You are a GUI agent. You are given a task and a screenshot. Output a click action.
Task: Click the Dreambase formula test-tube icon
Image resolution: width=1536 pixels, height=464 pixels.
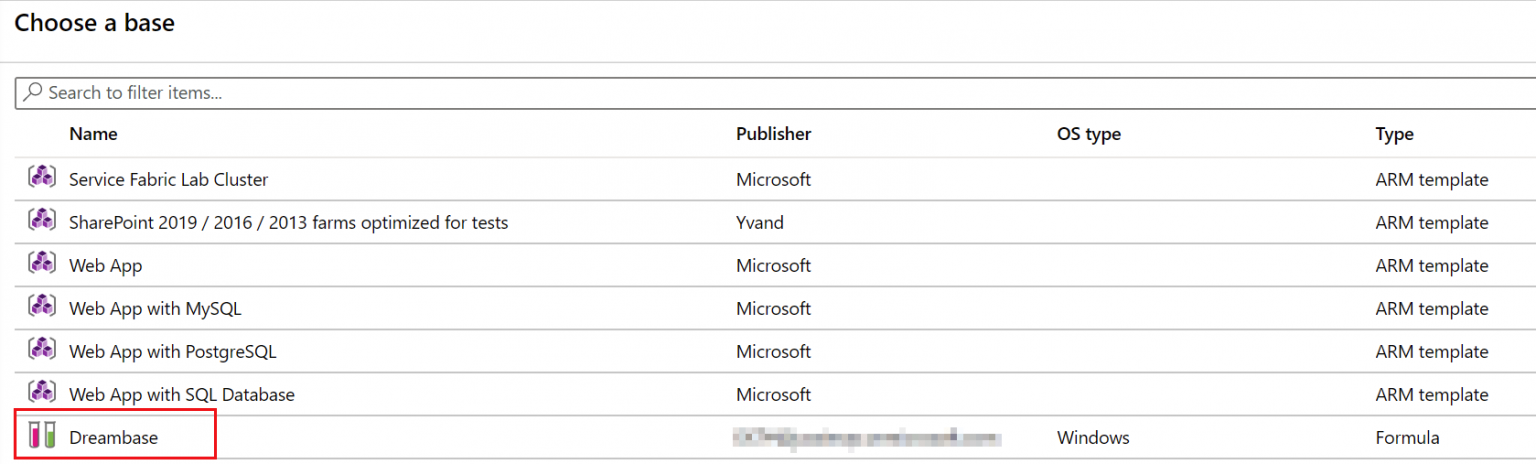(41, 436)
